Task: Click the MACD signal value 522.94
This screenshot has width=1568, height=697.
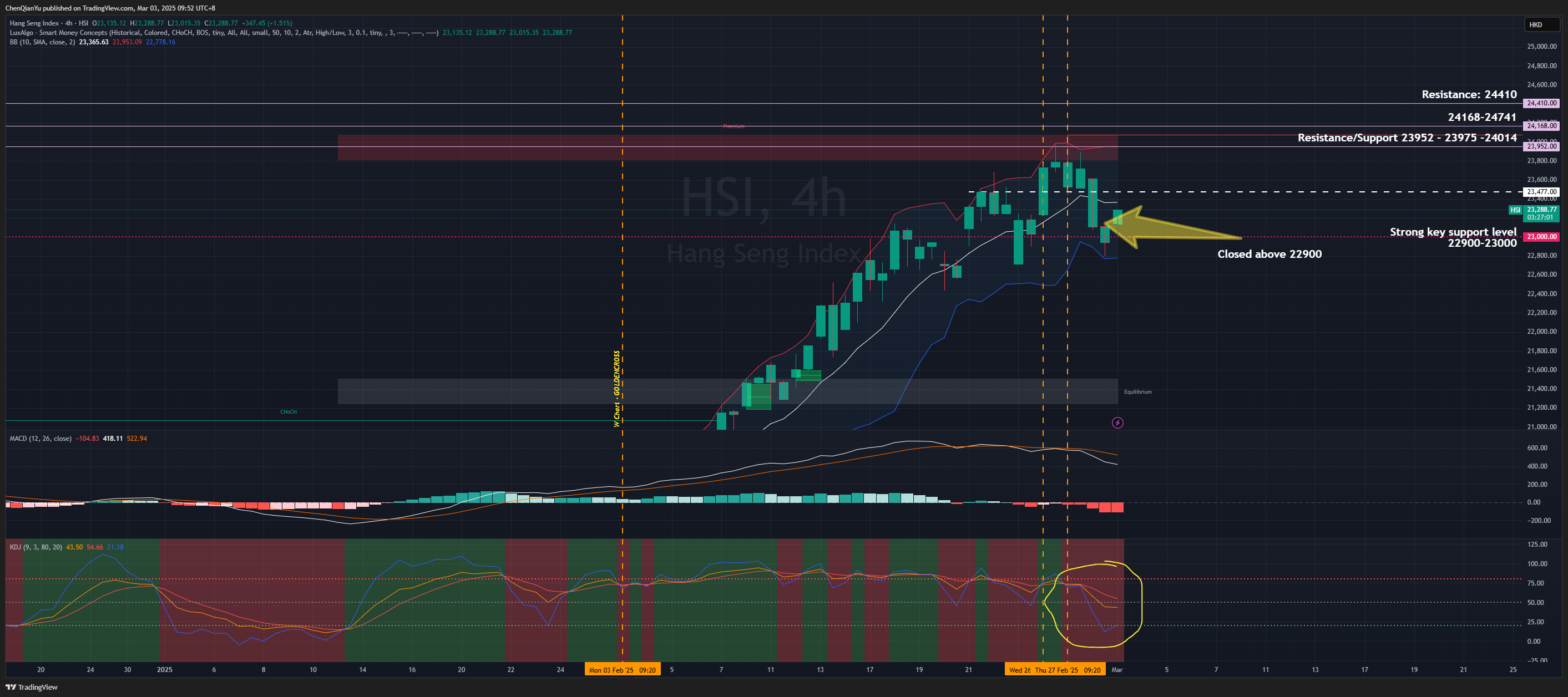Action: pos(137,439)
